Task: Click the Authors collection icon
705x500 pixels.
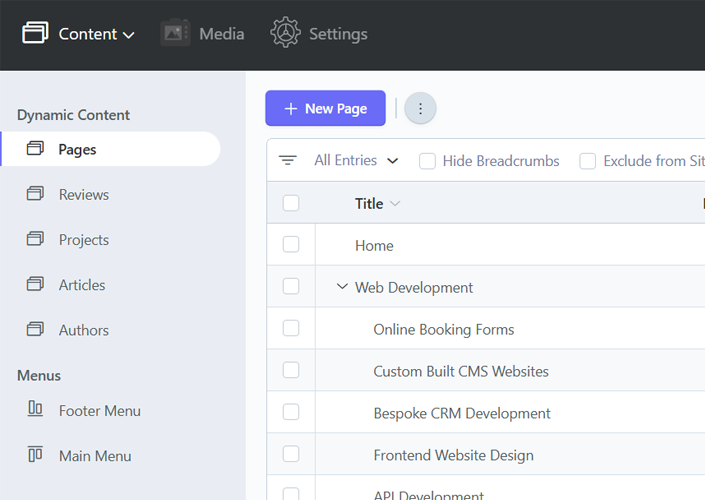Action: click(x=35, y=329)
